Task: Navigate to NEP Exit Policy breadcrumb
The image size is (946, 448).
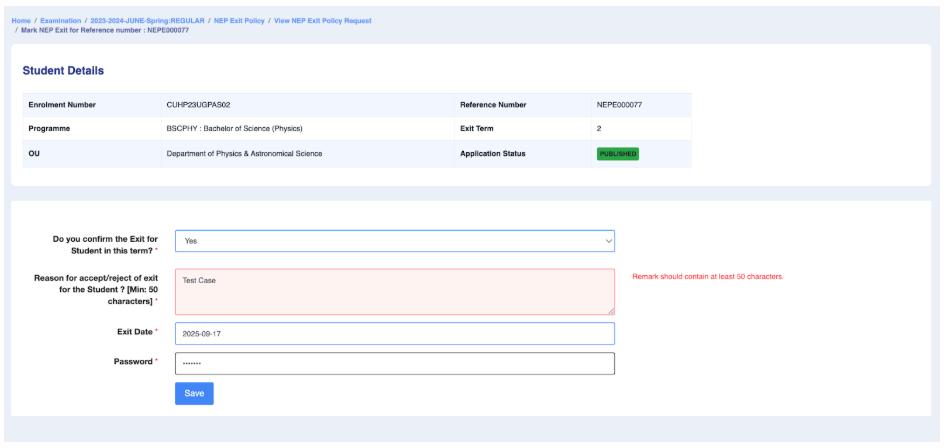Action: click(239, 21)
